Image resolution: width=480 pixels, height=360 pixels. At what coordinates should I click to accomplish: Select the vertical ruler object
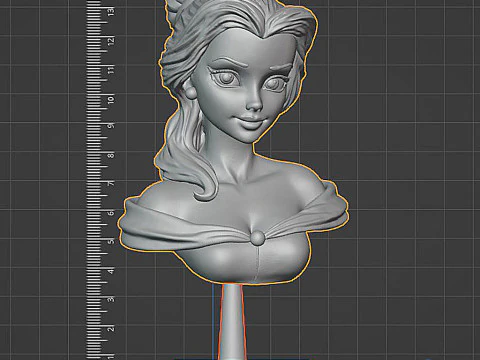tap(100, 180)
